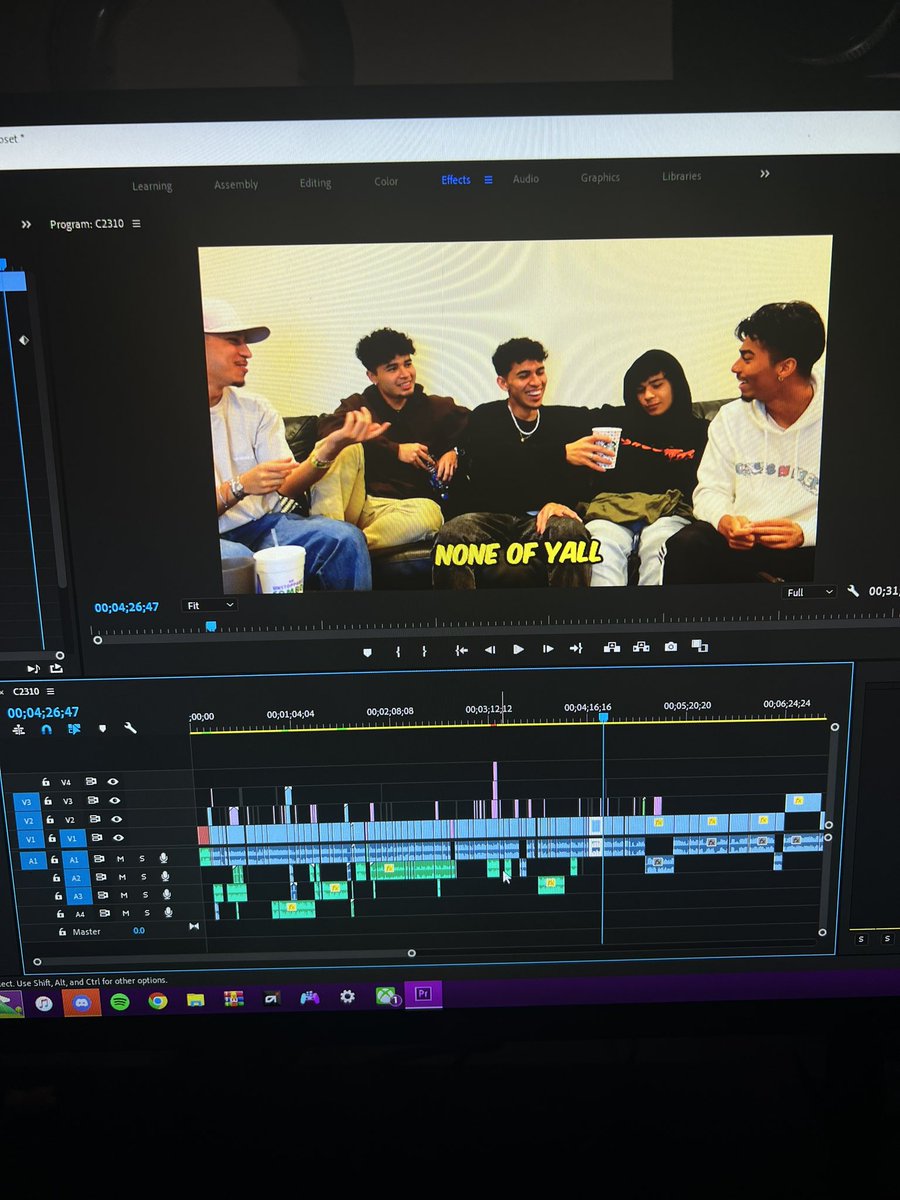
Task: Hide track V1 with its eye icon
Action: [118, 837]
